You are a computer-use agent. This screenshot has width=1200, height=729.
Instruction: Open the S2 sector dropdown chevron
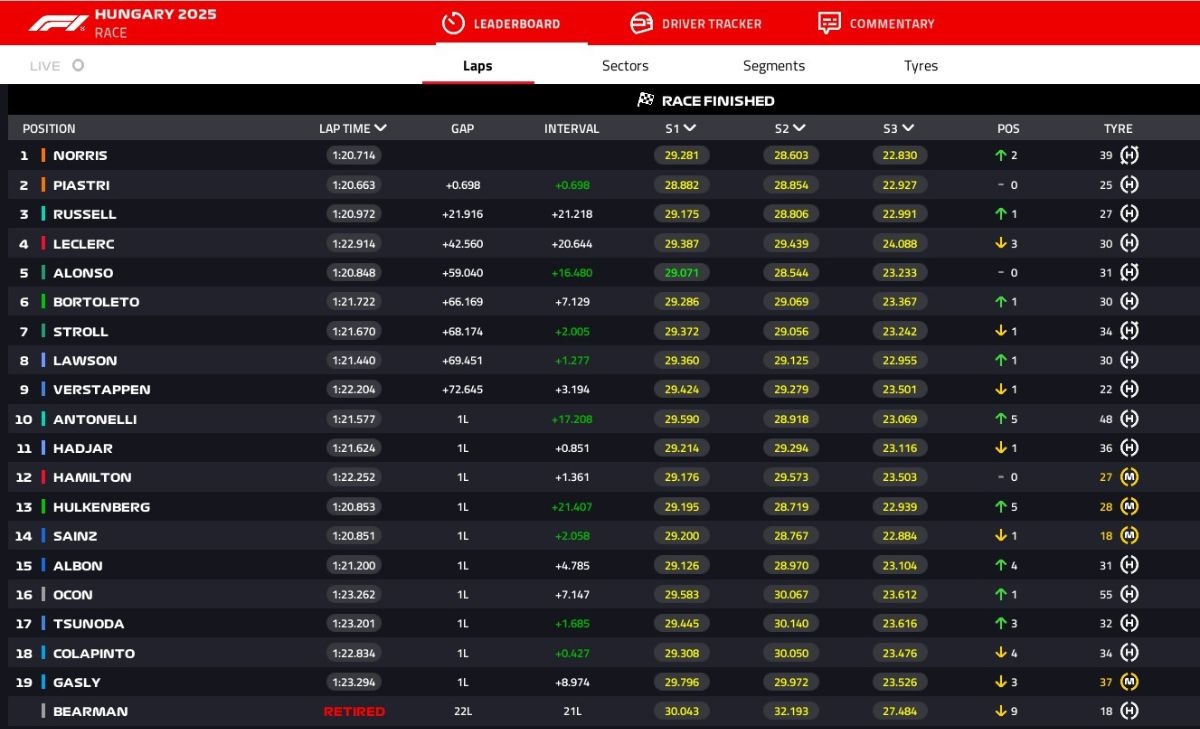point(799,128)
